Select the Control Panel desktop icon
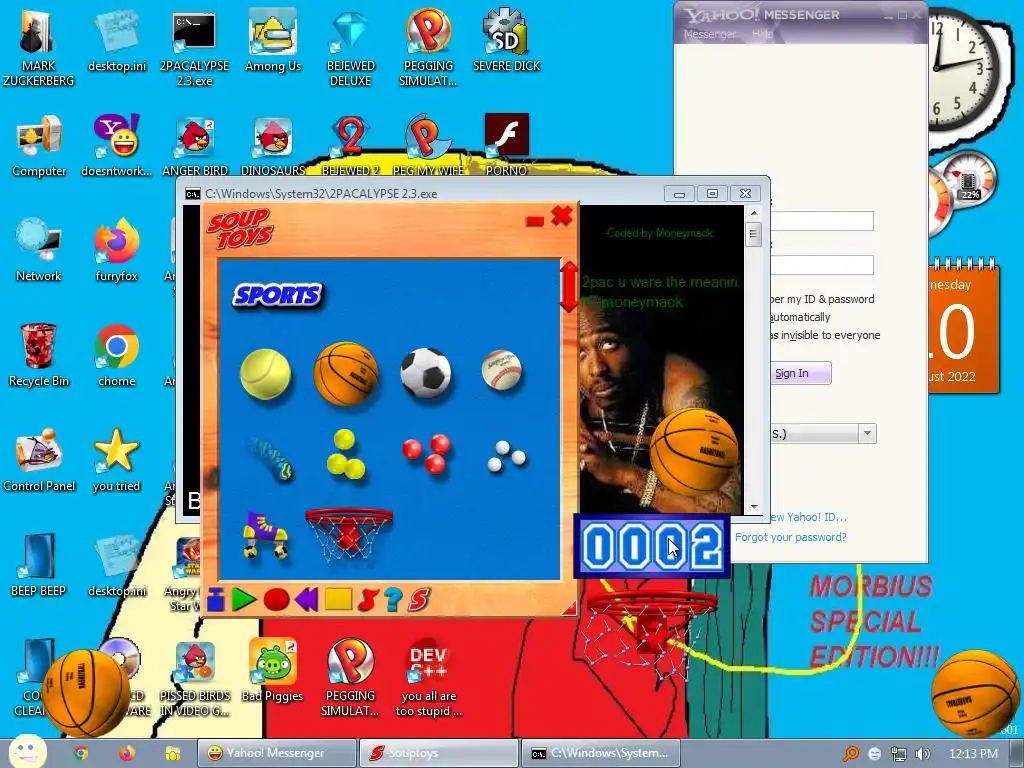Image resolution: width=1024 pixels, height=768 pixels. coord(39,461)
